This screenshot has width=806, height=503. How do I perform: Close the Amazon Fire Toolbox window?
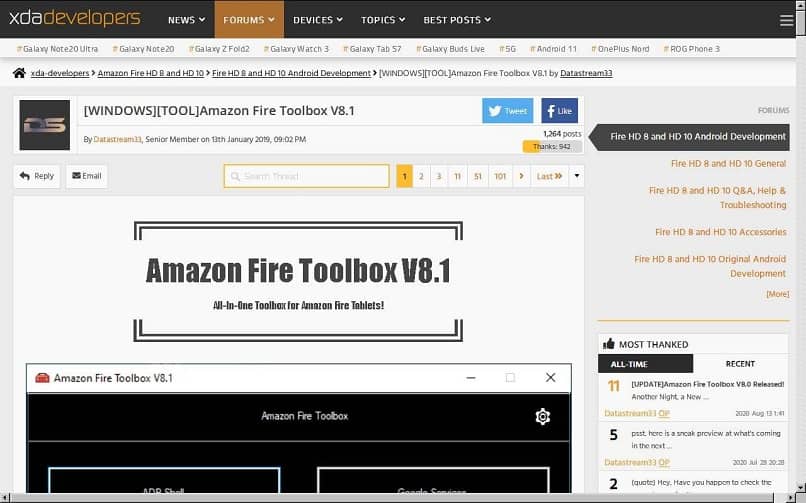(551, 378)
